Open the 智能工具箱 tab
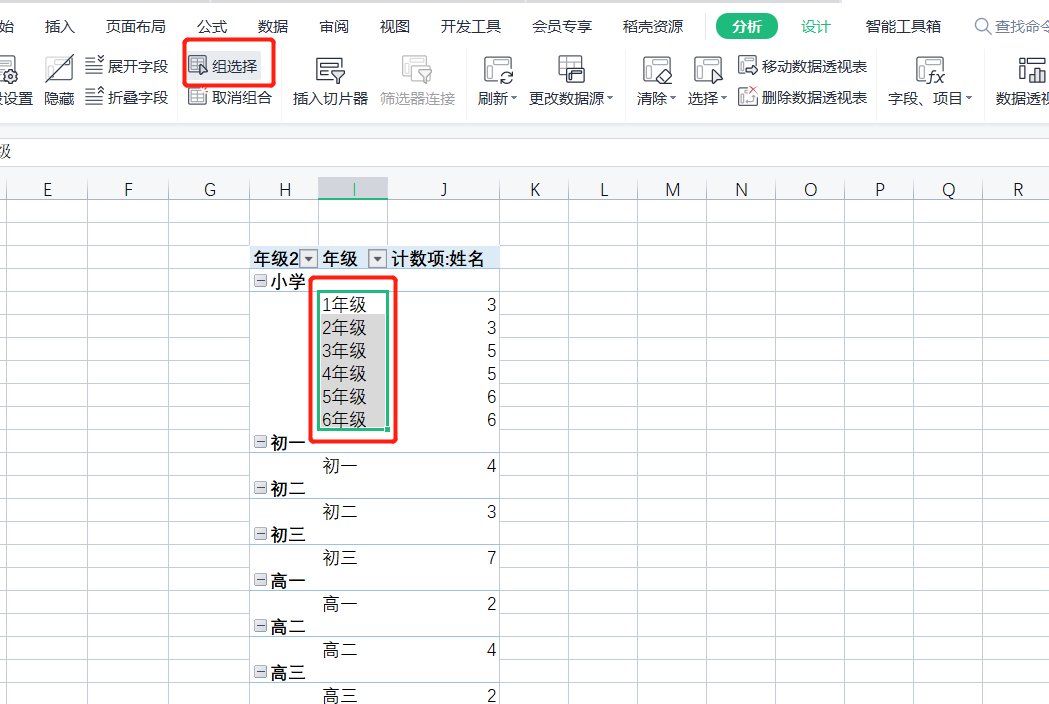The width and height of the screenshot is (1049, 704). pos(903,27)
